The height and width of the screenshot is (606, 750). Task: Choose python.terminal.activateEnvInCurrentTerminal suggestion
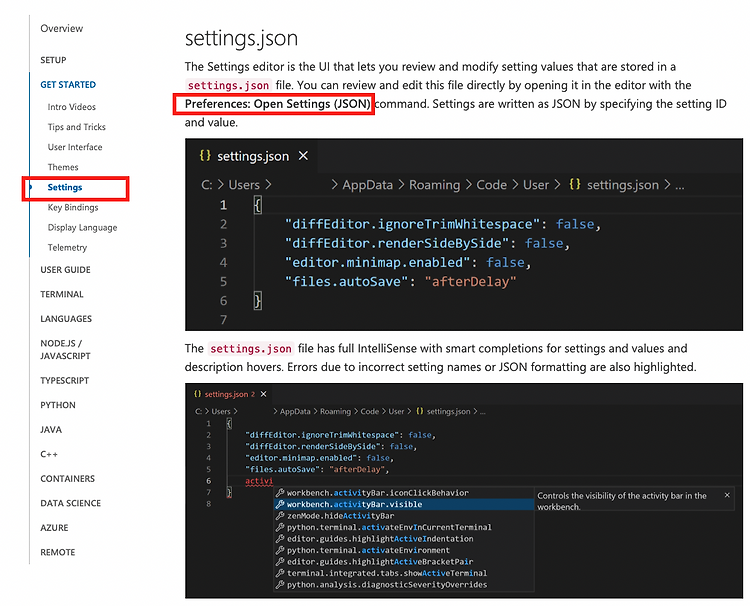[403, 527]
